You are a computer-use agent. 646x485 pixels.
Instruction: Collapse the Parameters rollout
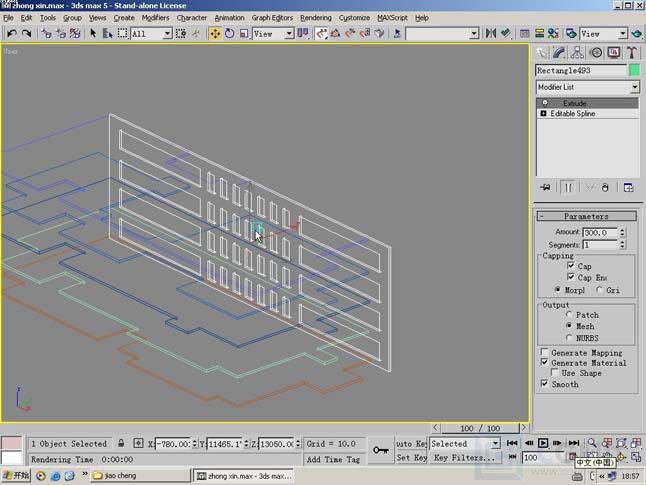click(x=586, y=216)
